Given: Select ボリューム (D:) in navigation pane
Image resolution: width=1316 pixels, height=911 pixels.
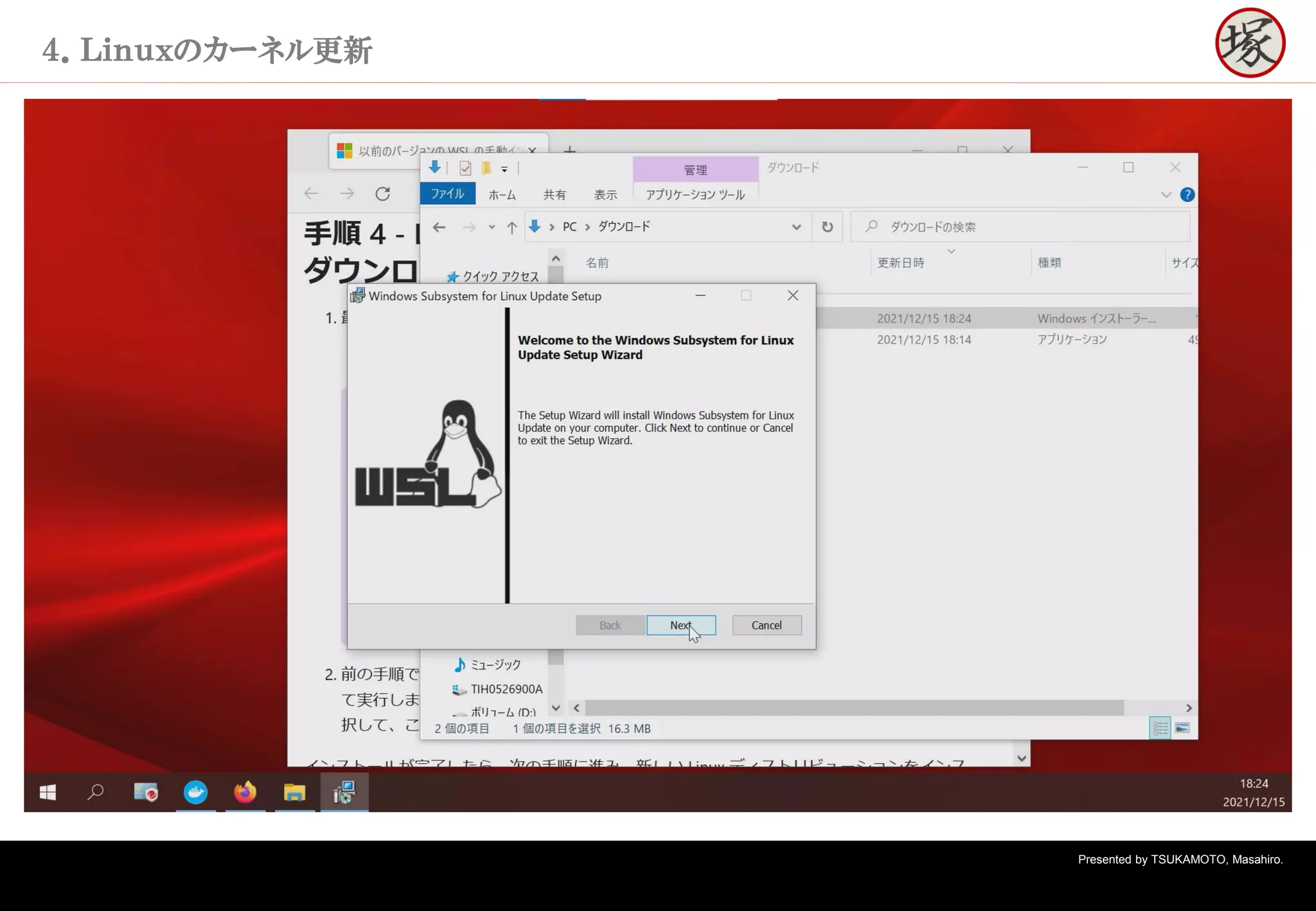Looking at the screenshot, I should click(495, 712).
